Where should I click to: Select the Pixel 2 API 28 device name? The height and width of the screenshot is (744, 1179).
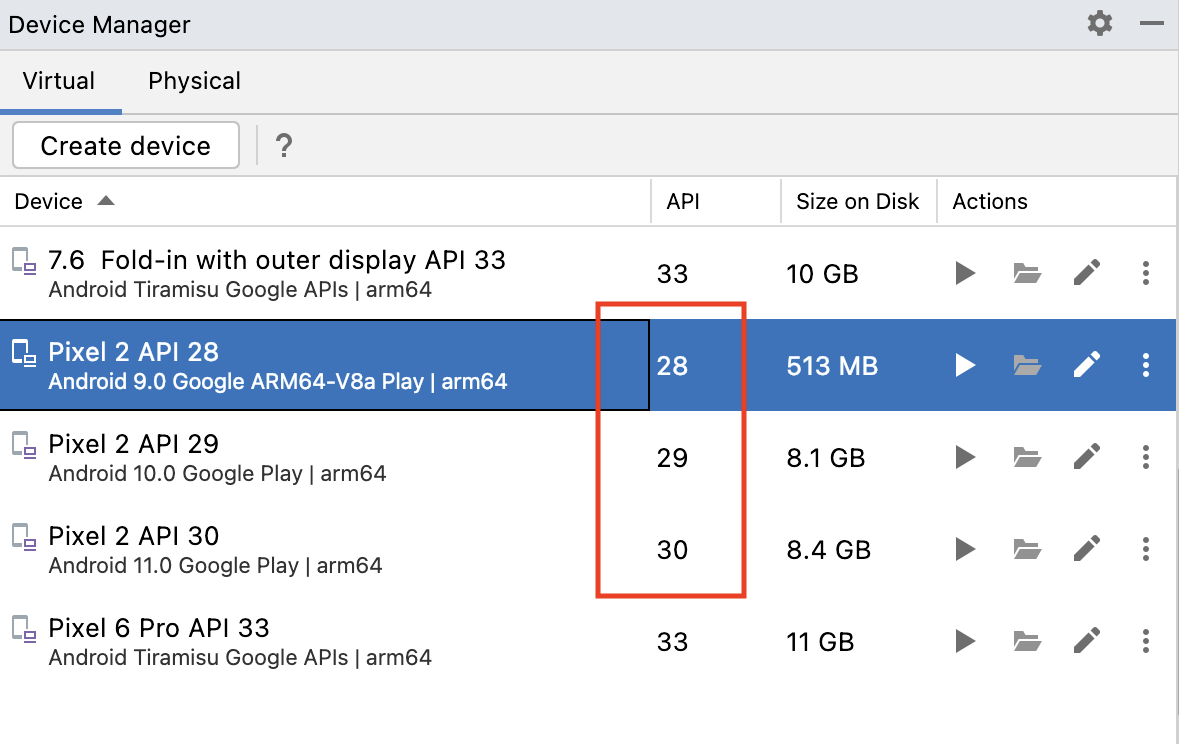tap(134, 352)
